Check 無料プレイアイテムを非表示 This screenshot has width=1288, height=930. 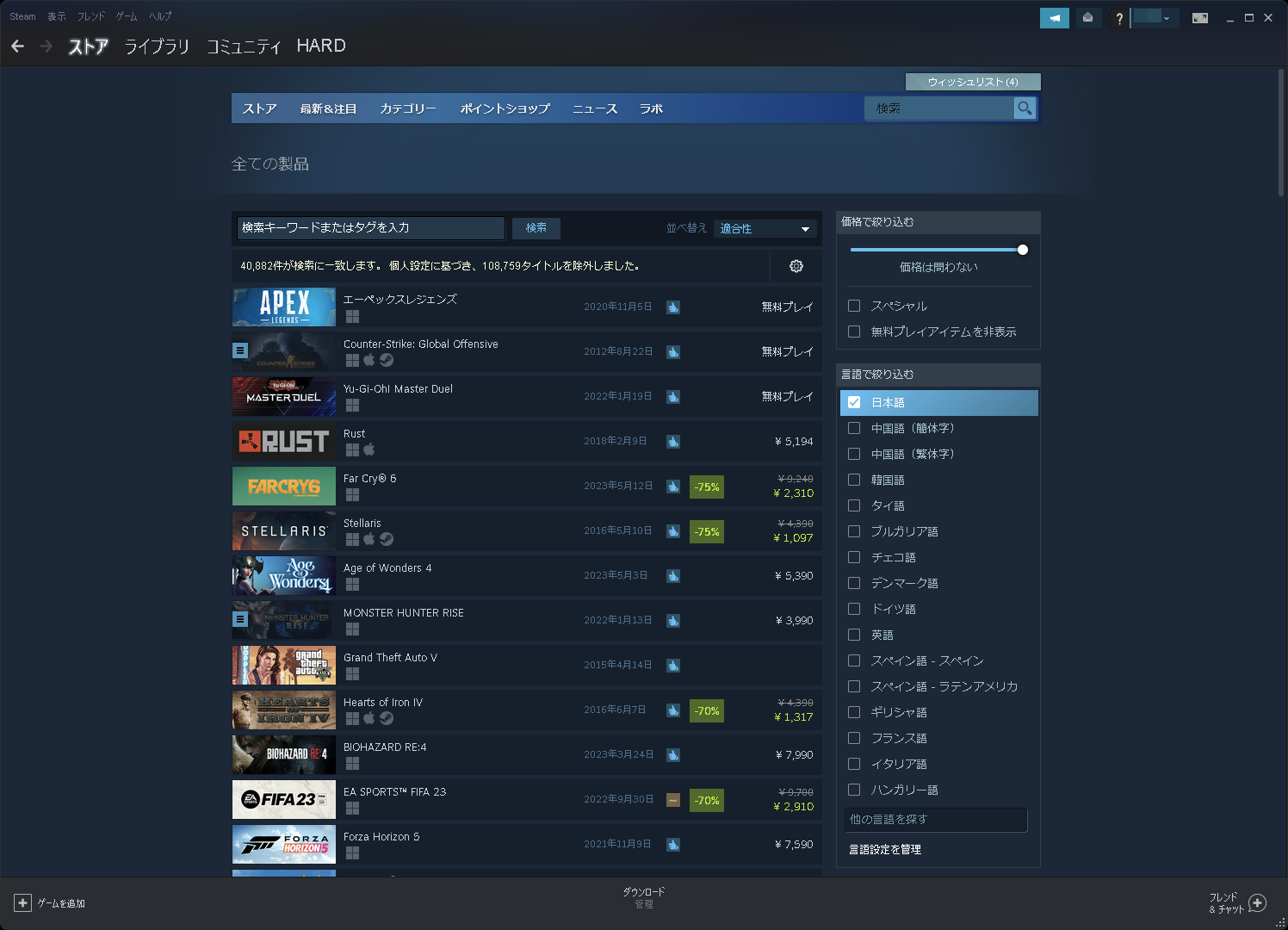[854, 332]
